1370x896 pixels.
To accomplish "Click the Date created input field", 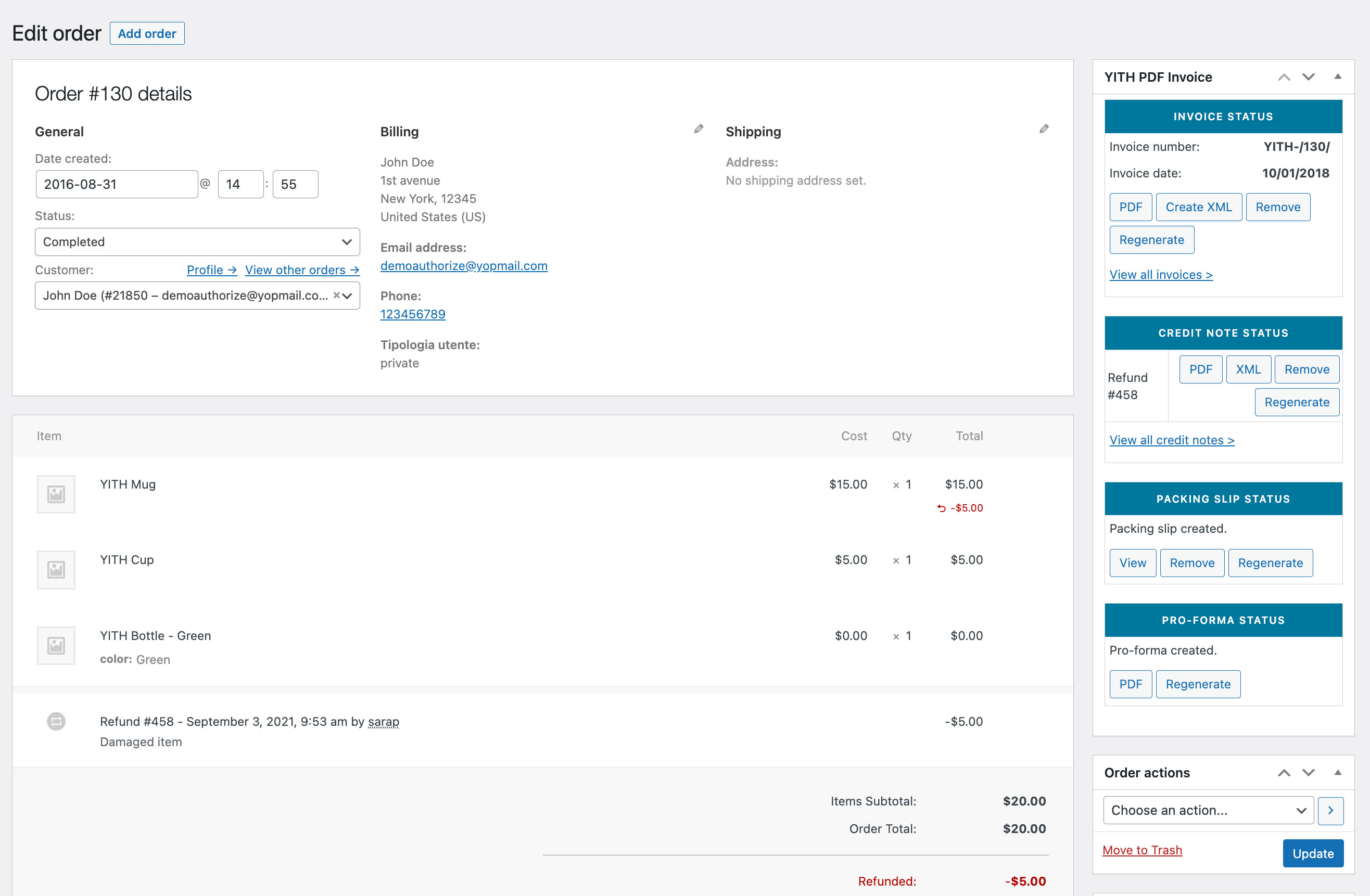I will [x=116, y=184].
